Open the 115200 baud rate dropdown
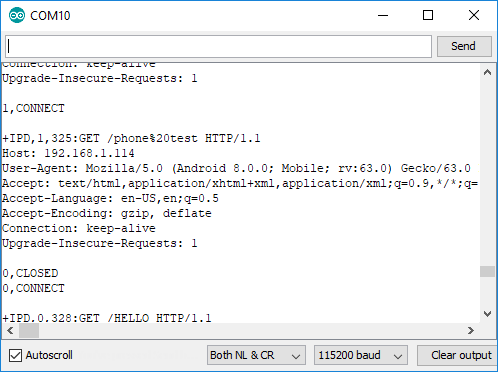 click(361, 355)
